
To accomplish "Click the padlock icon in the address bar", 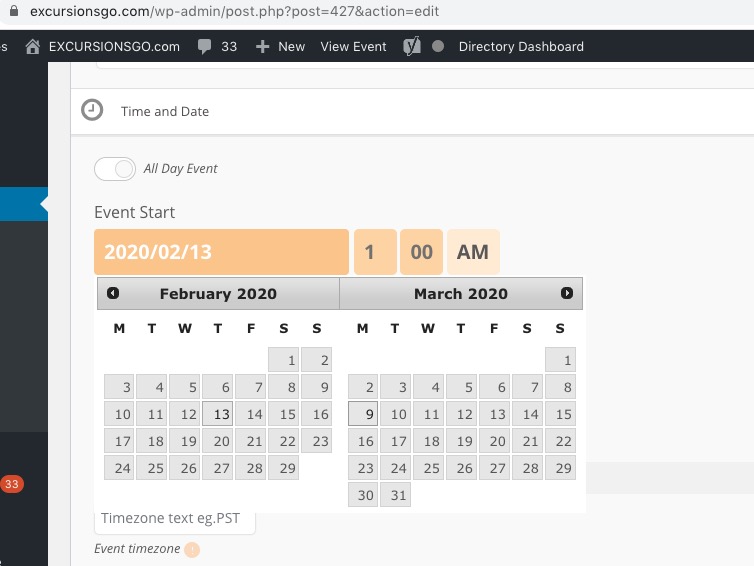I will tap(14, 12).
